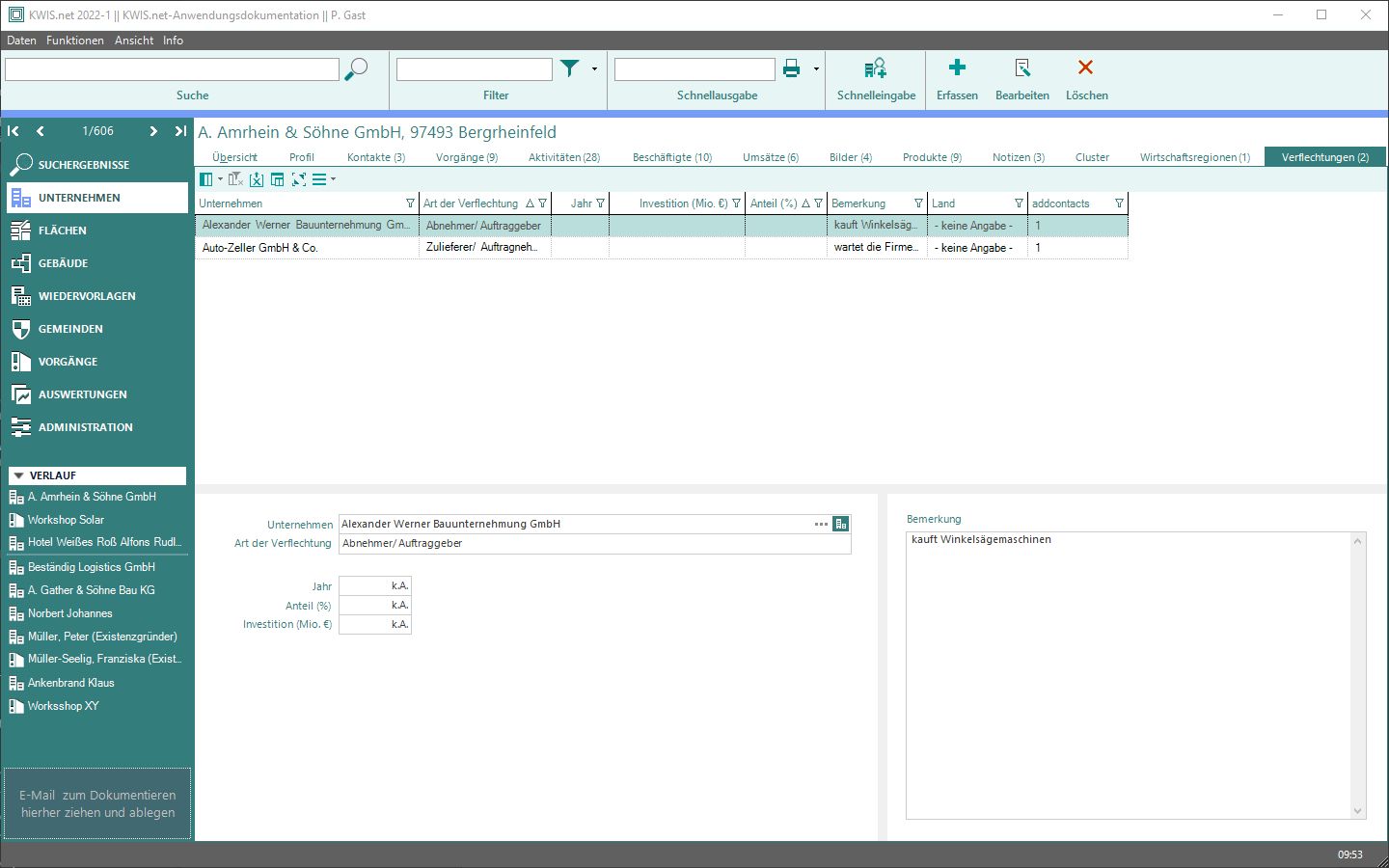Open Wiedervorlagen in sidebar
The width and height of the screenshot is (1389, 868).
pos(96,296)
